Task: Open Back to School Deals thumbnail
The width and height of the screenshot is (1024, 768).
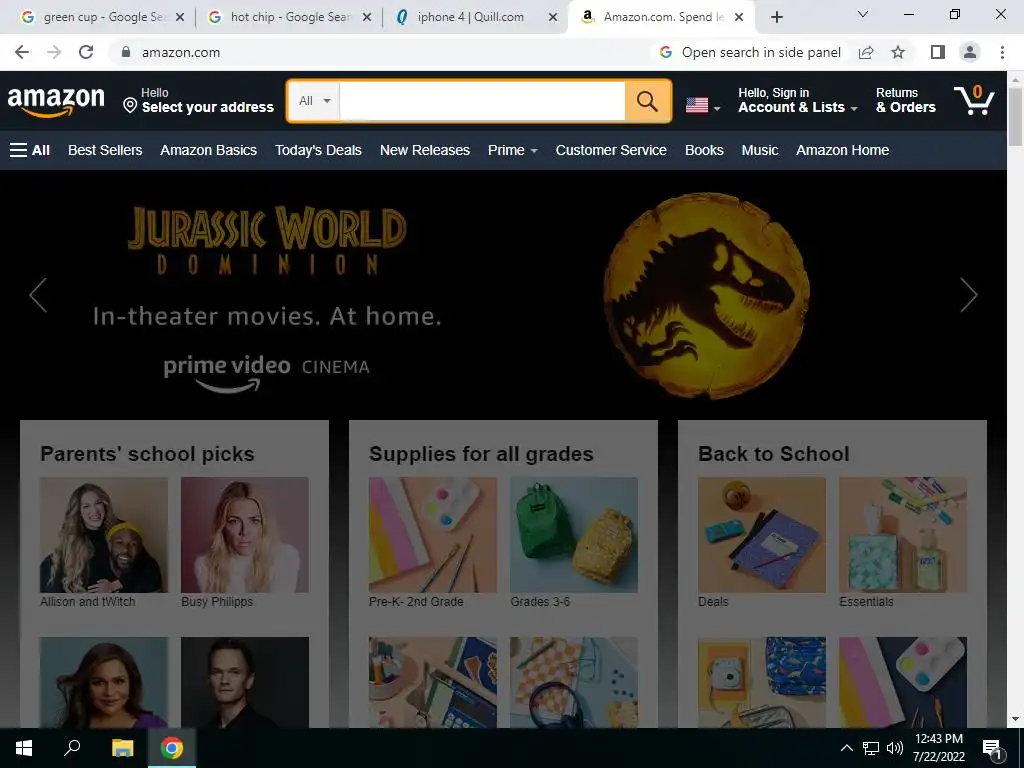Action: 762,535
